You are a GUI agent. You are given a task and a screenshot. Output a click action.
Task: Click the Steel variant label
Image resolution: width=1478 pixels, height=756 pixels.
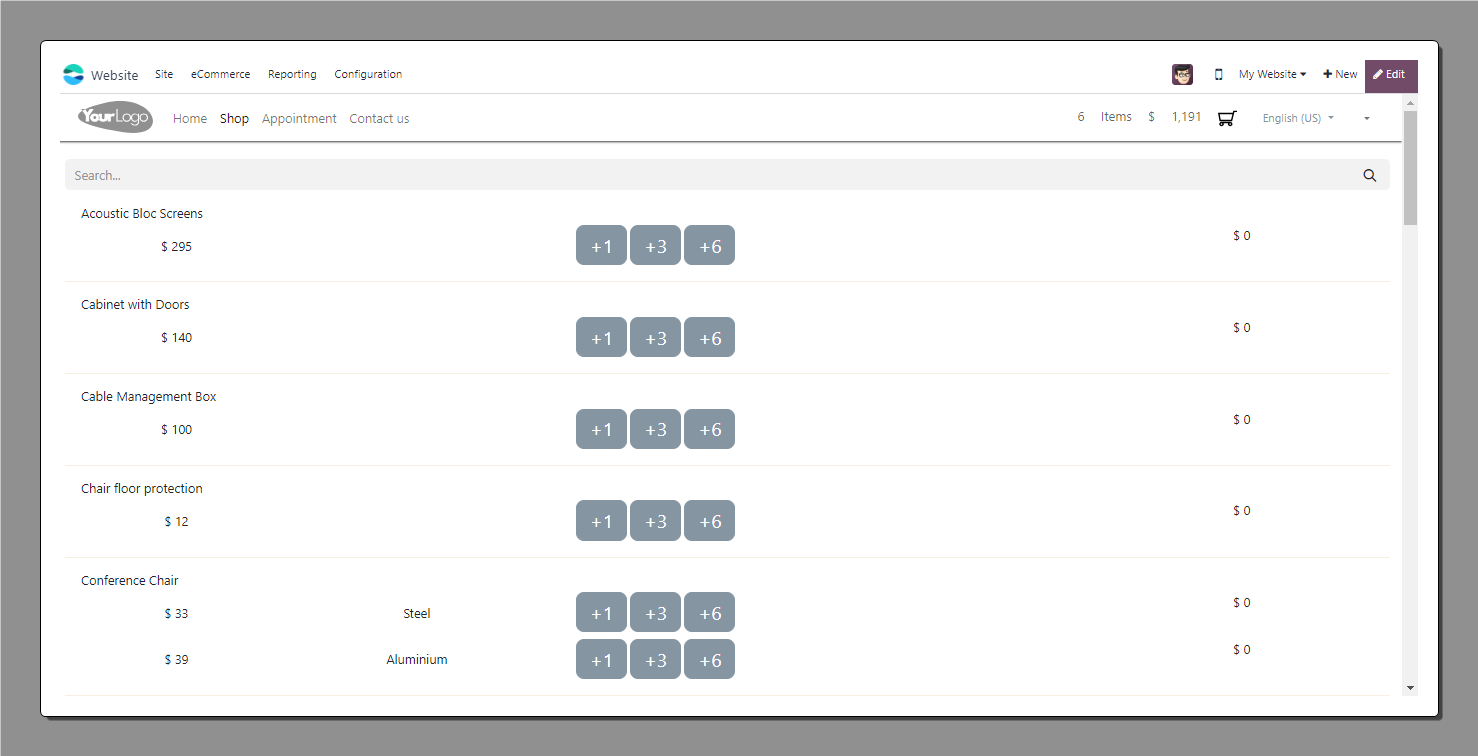coord(417,613)
